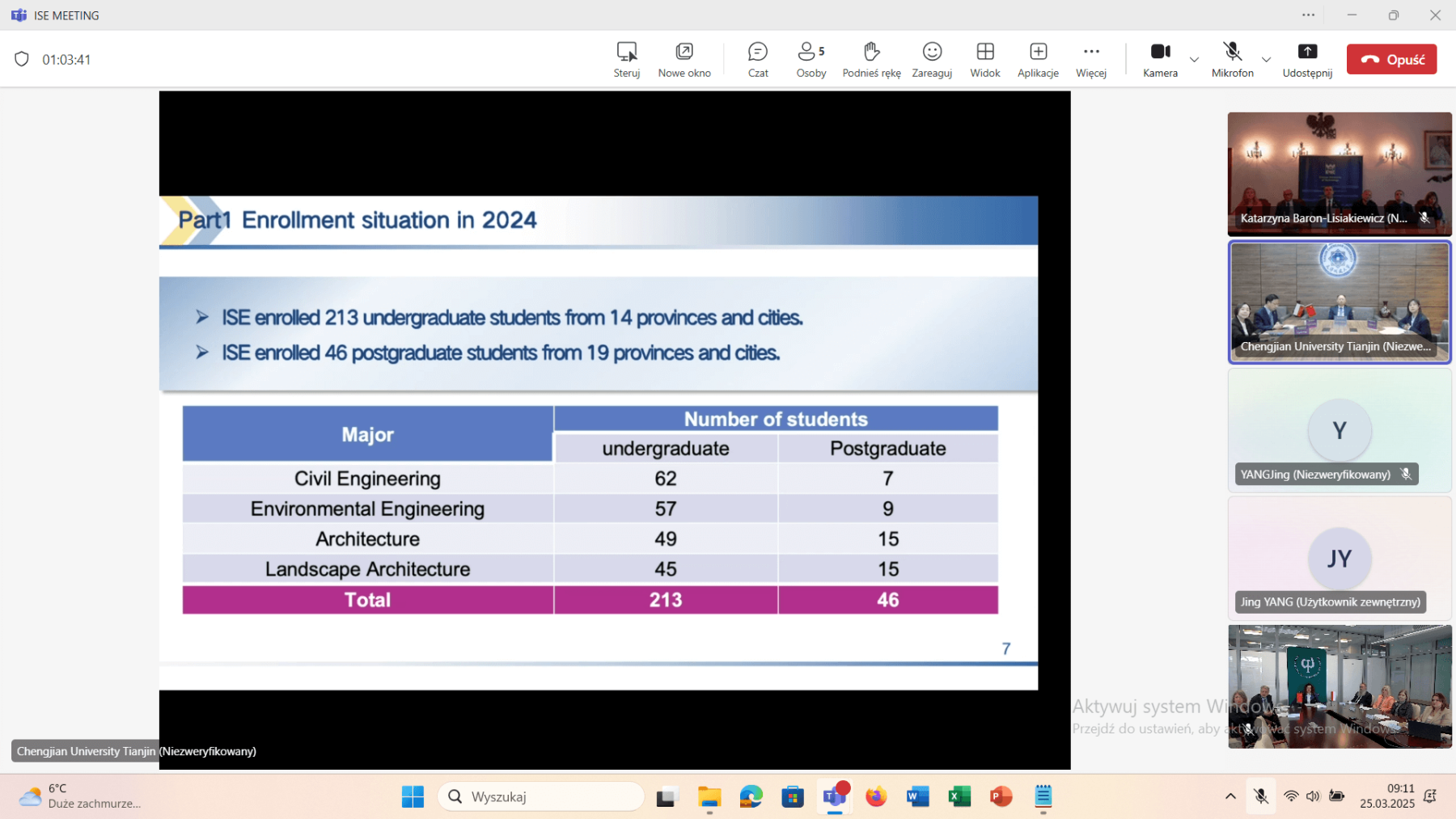Click the Civil Engineering table row
The height and width of the screenshot is (819, 1456).
click(x=590, y=479)
